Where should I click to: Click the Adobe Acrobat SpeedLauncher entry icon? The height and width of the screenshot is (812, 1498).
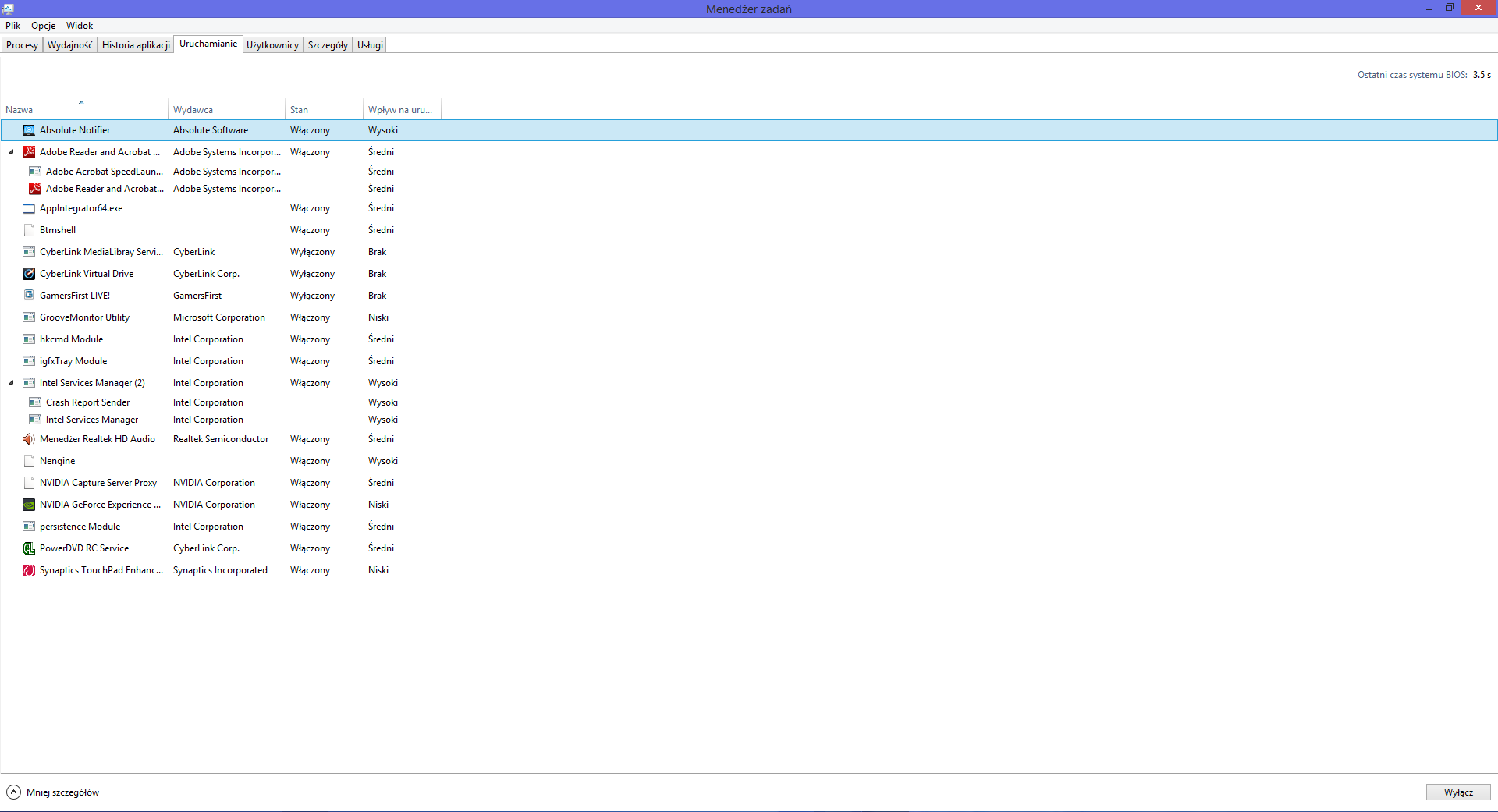click(x=35, y=172)
